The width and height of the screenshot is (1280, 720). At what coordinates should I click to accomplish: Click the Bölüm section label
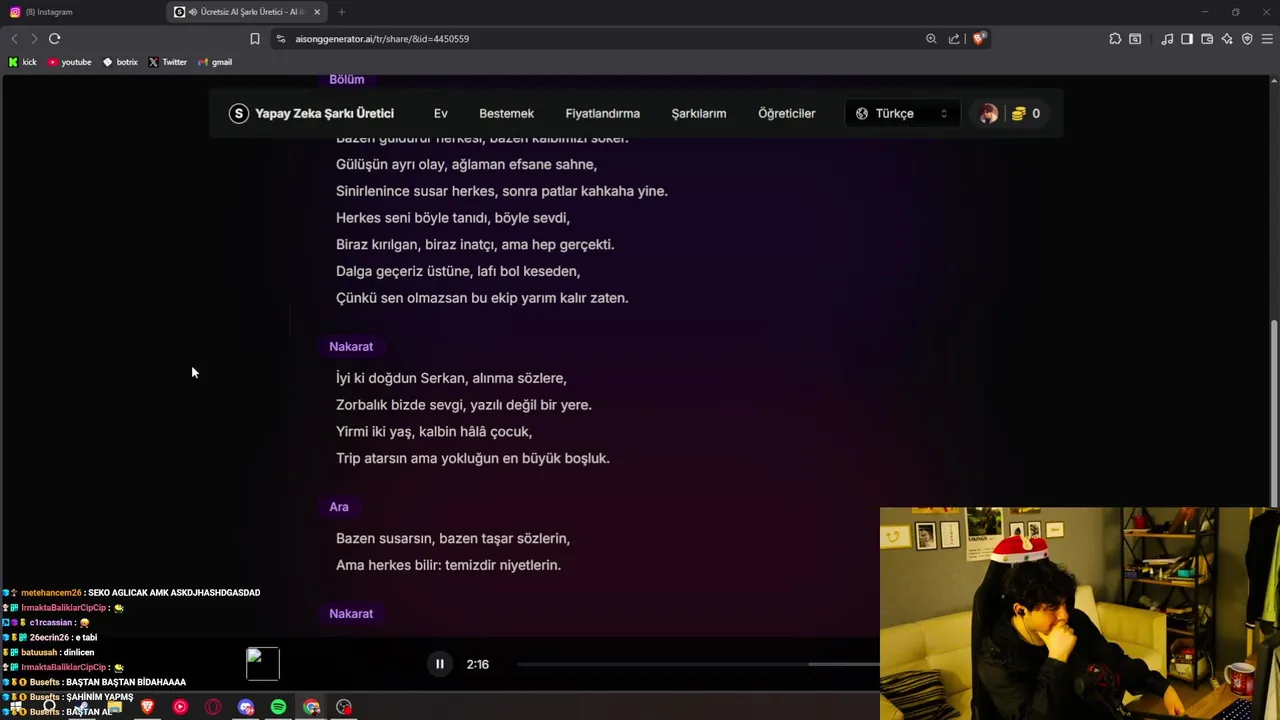click(x=347, y=80)
